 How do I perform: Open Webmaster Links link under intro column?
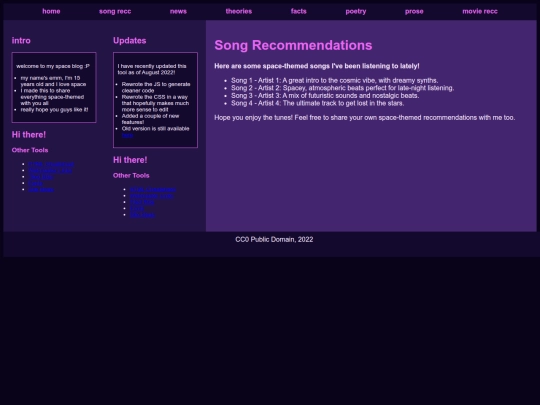50,170
